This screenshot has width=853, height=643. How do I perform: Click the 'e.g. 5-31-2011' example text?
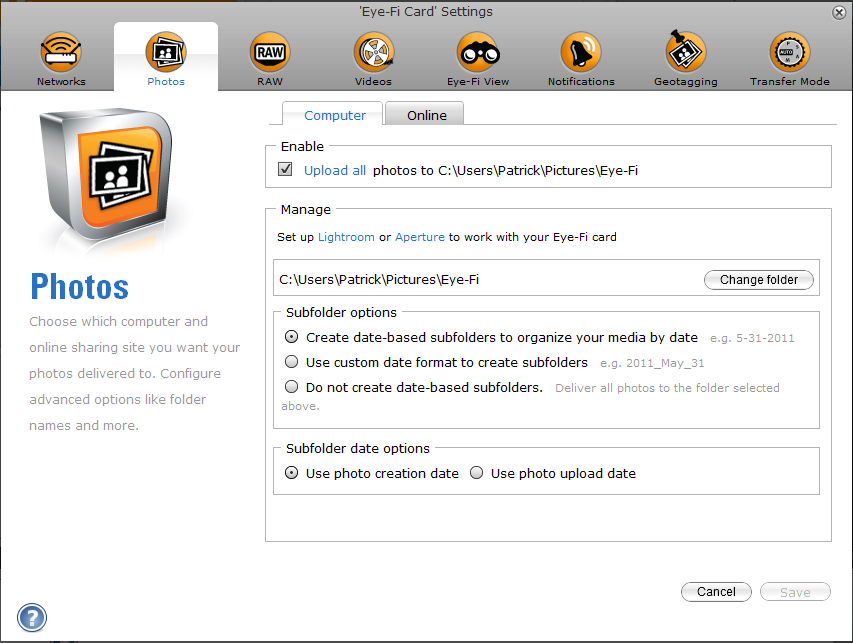(x=752, y=338)
